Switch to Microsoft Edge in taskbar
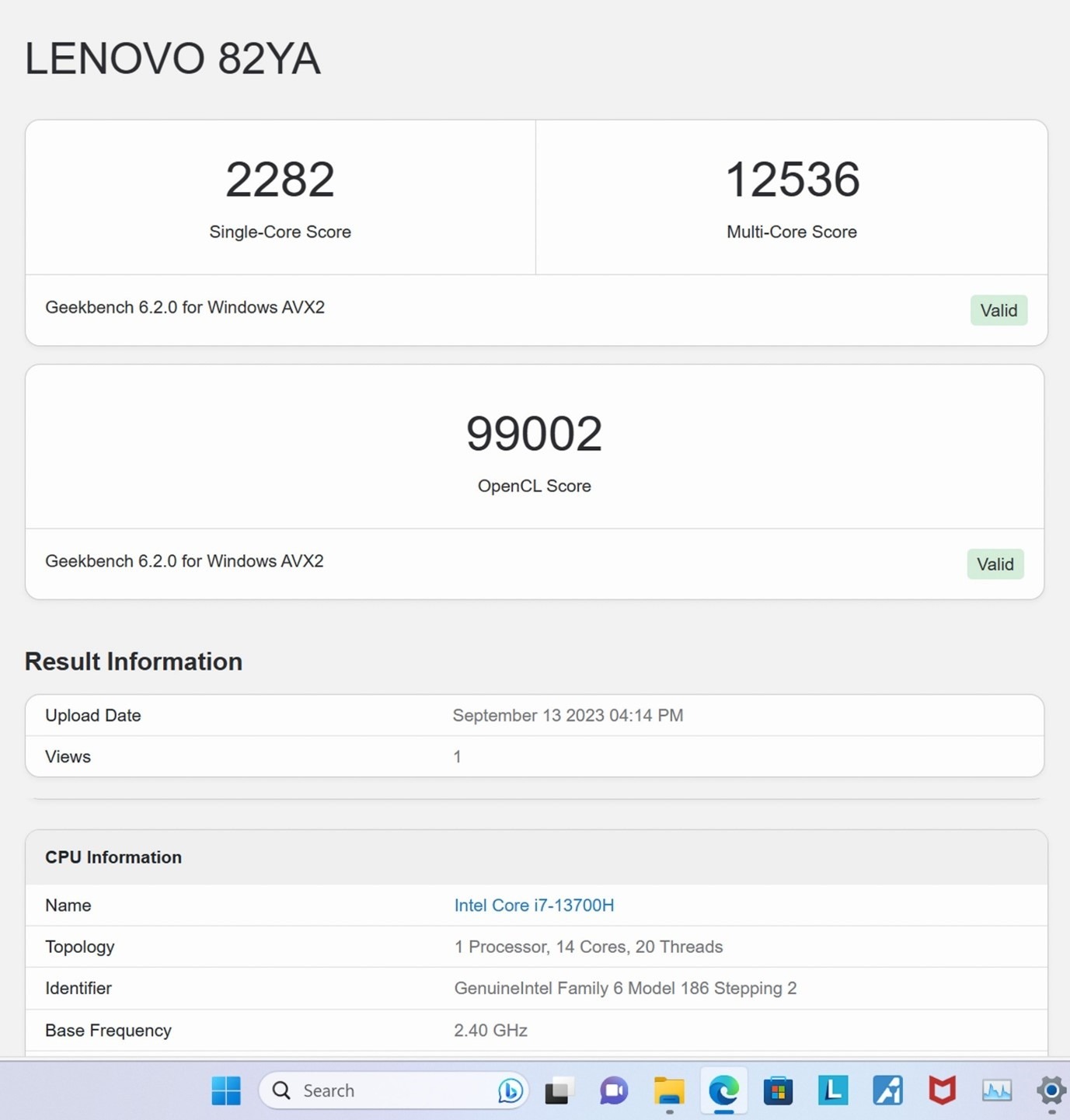The image size is (1070, 1120). (x=723, y=1091)
